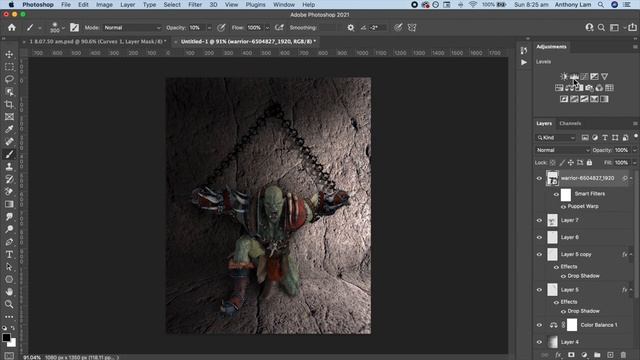Toggle visibility of Smart Filters
The image size is (640, 360).
pyautogui.click(x=556, y=194)
